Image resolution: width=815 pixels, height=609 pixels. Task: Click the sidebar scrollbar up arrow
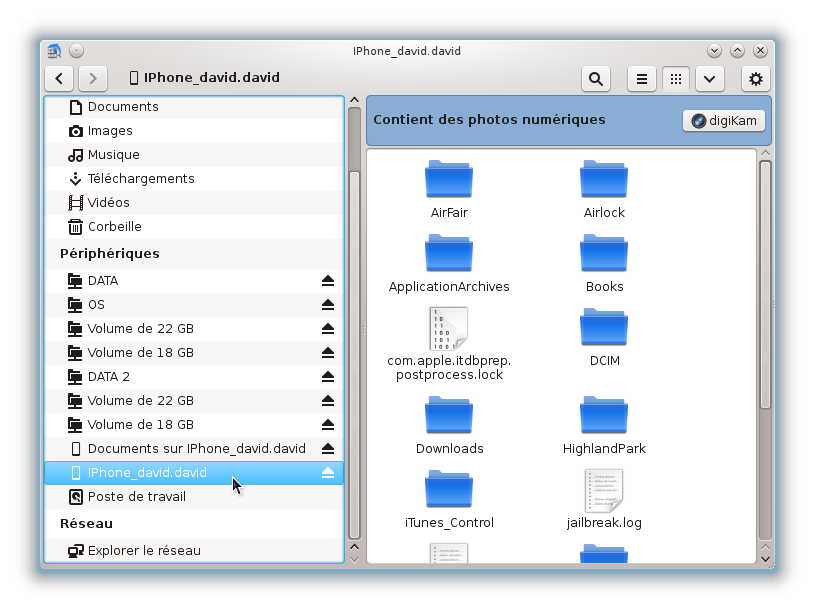[x=354, y=100]
